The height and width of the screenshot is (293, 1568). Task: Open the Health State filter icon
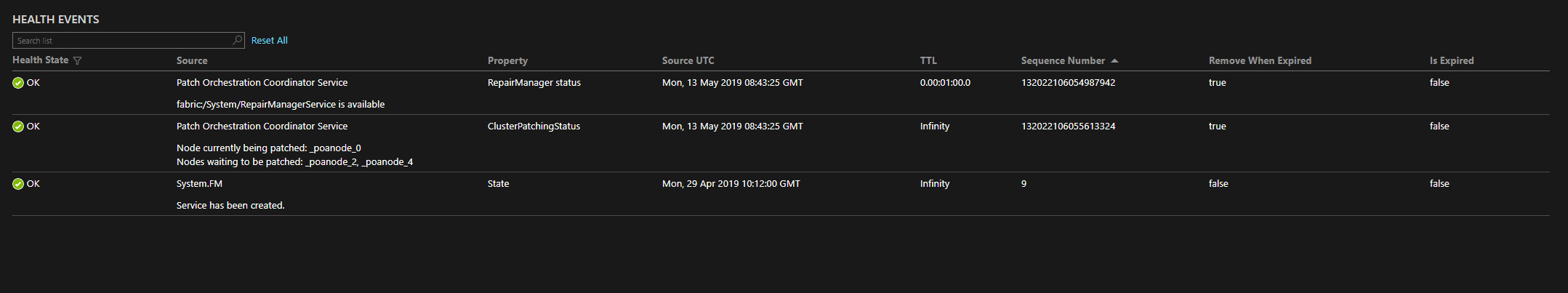coord(78,61)
